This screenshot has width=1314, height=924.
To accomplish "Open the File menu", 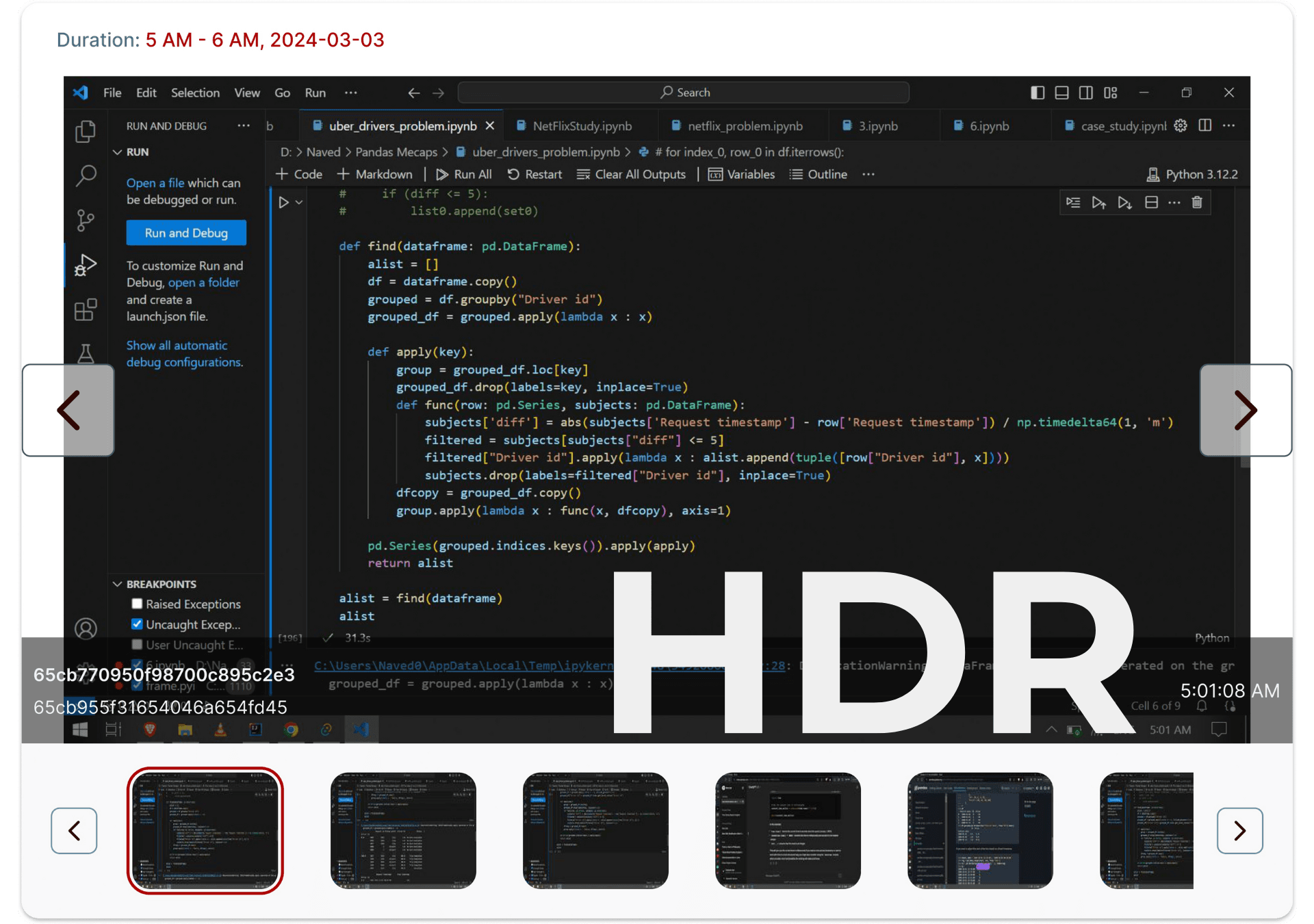I will point(112,92).
